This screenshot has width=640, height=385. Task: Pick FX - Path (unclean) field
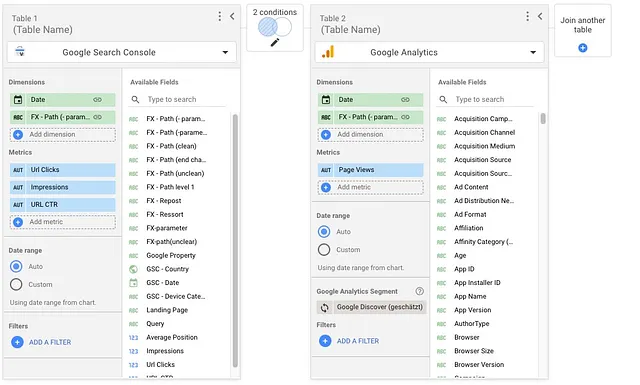[x=175, y=174]
